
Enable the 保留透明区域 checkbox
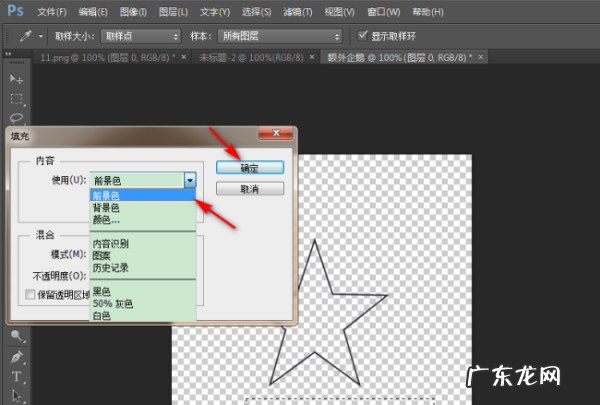(28, 294)
